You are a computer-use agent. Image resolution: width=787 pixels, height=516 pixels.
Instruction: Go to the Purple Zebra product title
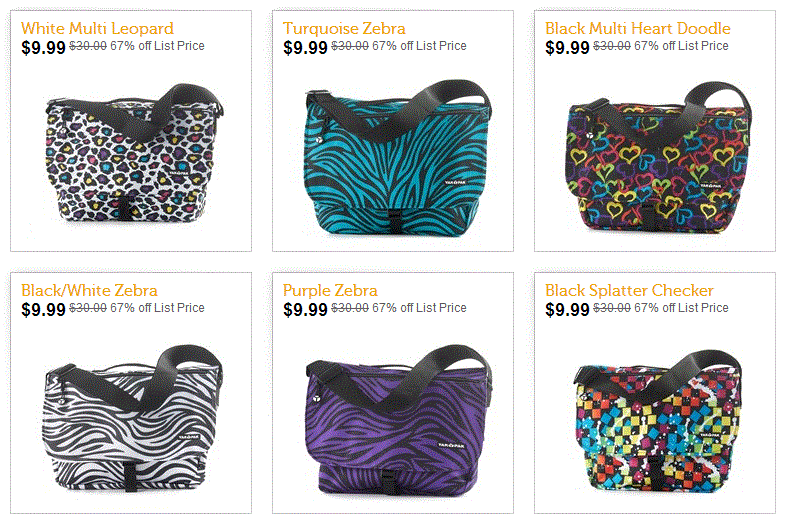[330, 290]
